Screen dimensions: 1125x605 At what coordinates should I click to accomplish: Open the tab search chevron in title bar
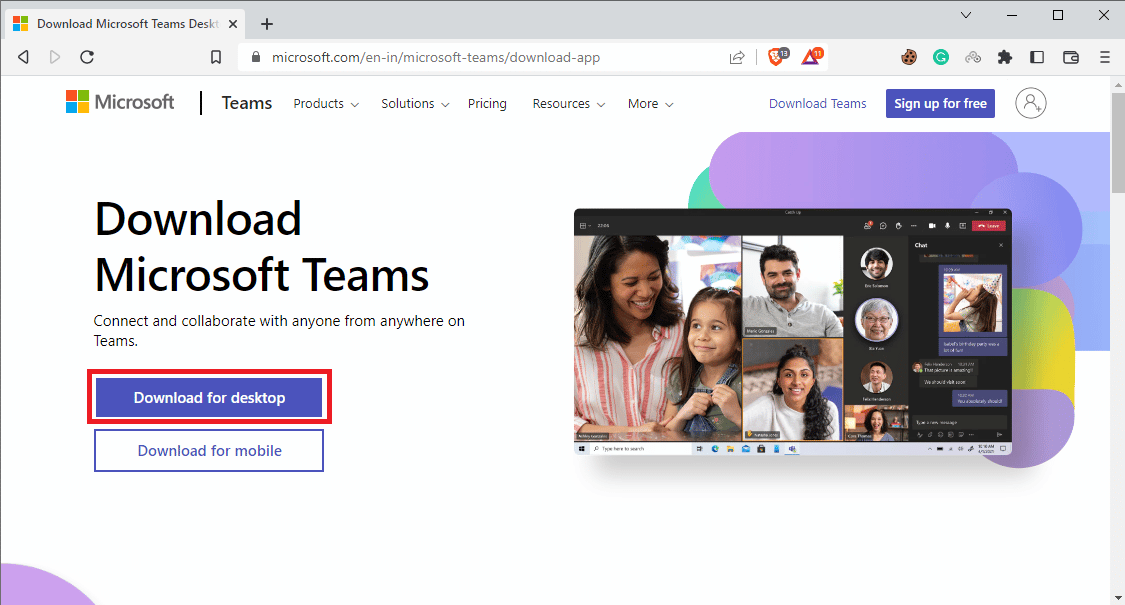click(x=966, y=15)
